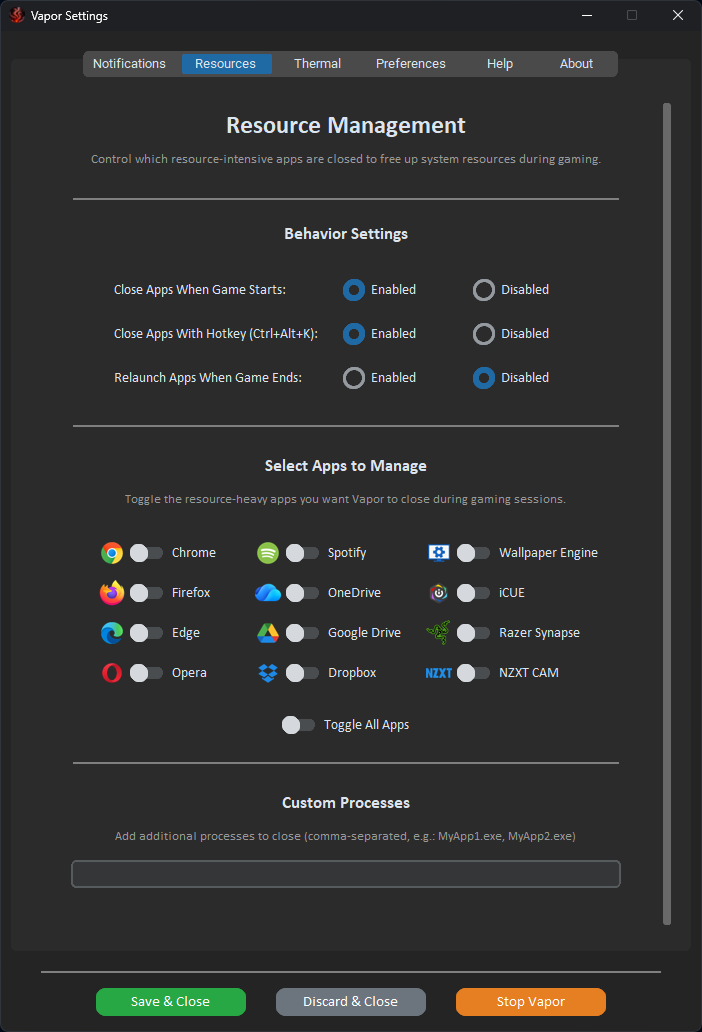This screenshot has height=1032, width=702.
Task: Enable Relaunch Apps When Game Ends
Action: click(354, 378)
